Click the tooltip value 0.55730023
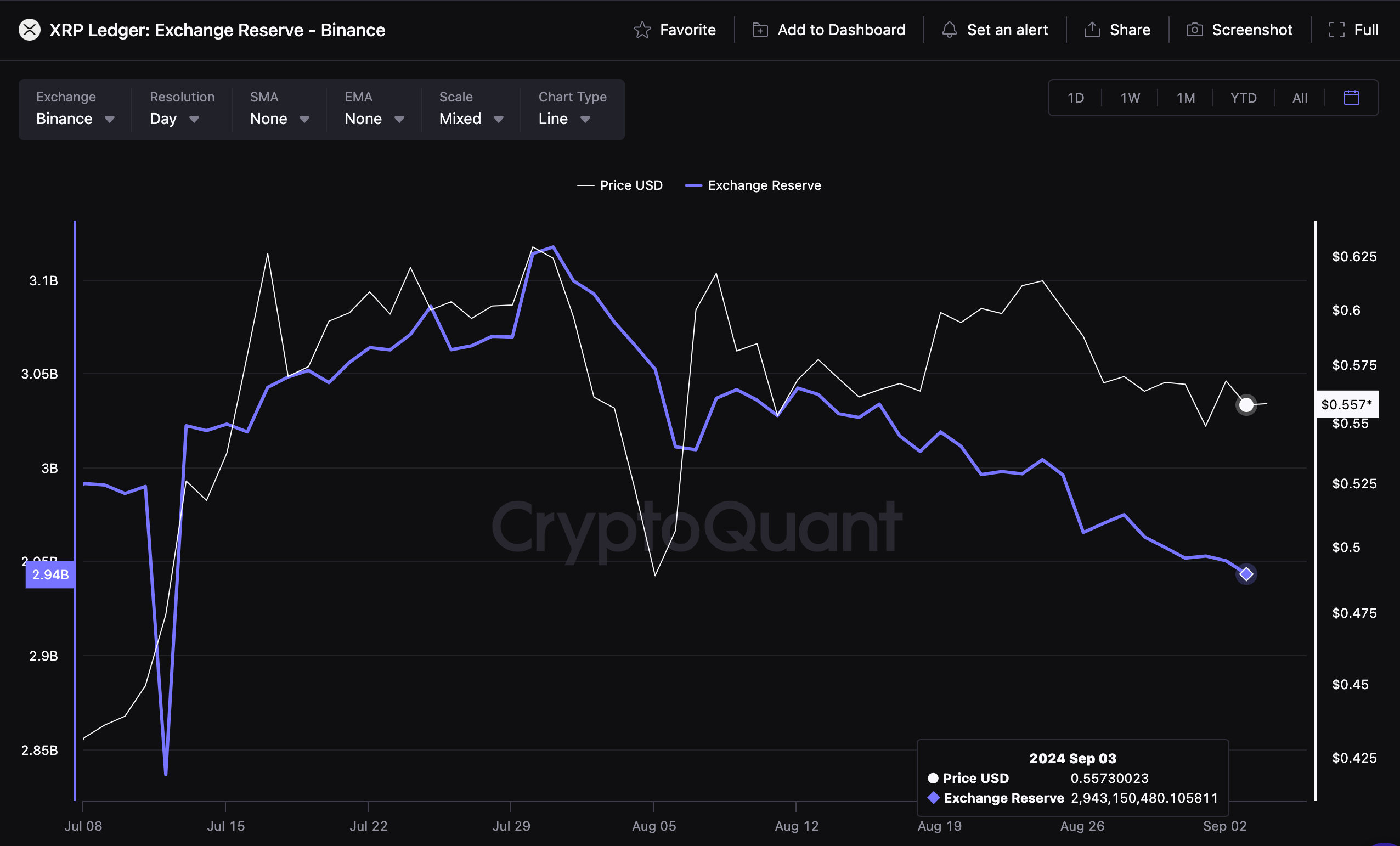Viewport: 1400px width, 846px height. click(x=1110, y=778)
